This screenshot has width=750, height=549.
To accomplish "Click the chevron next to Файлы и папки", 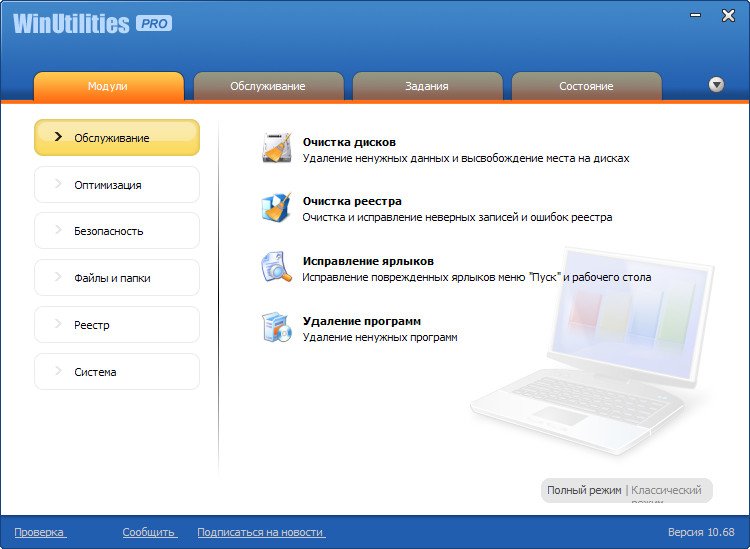I will pos(58,277).
